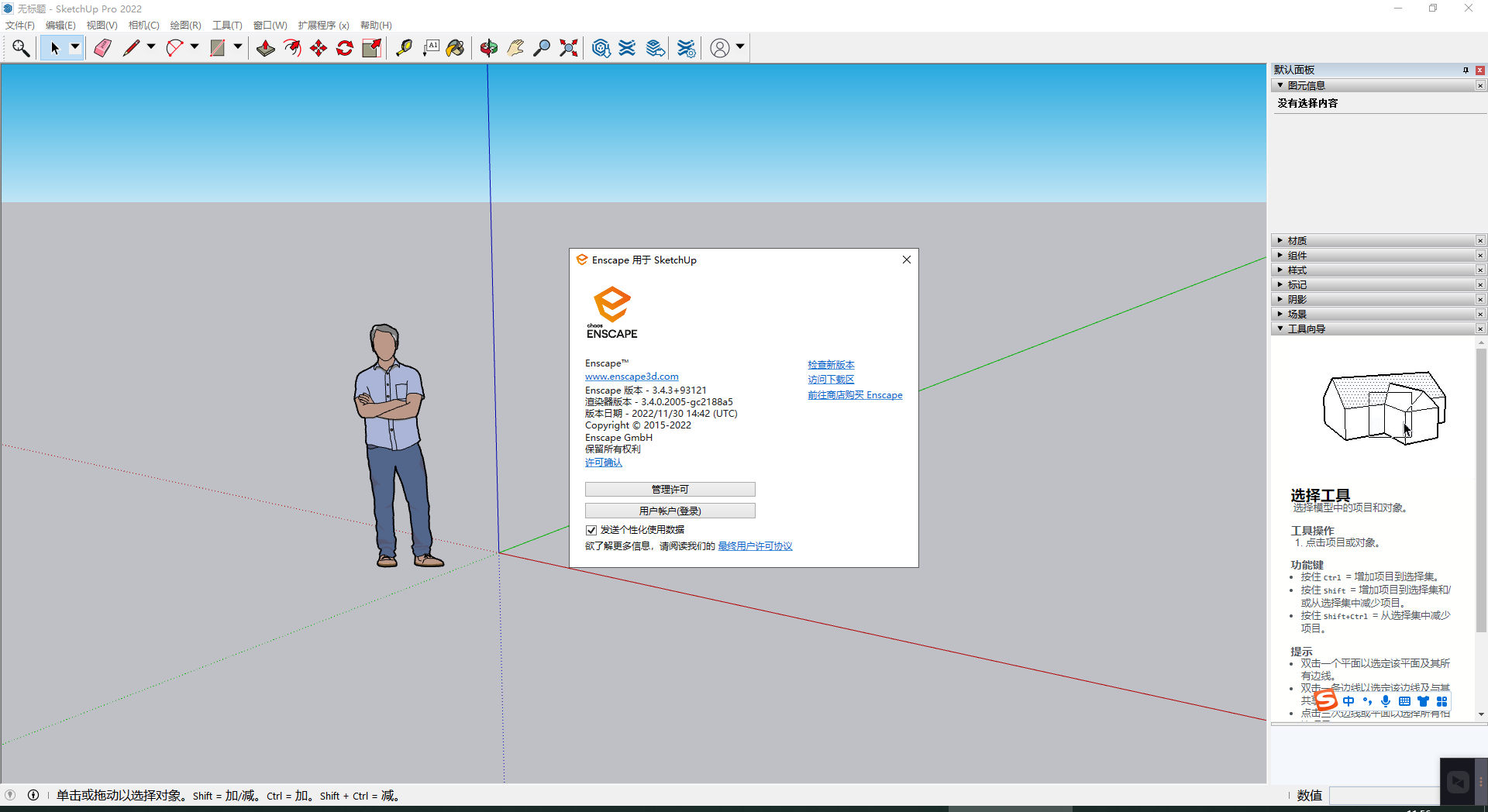Open the www.enscape3d.com link
Screen dimensions: 1488x812
632,377
